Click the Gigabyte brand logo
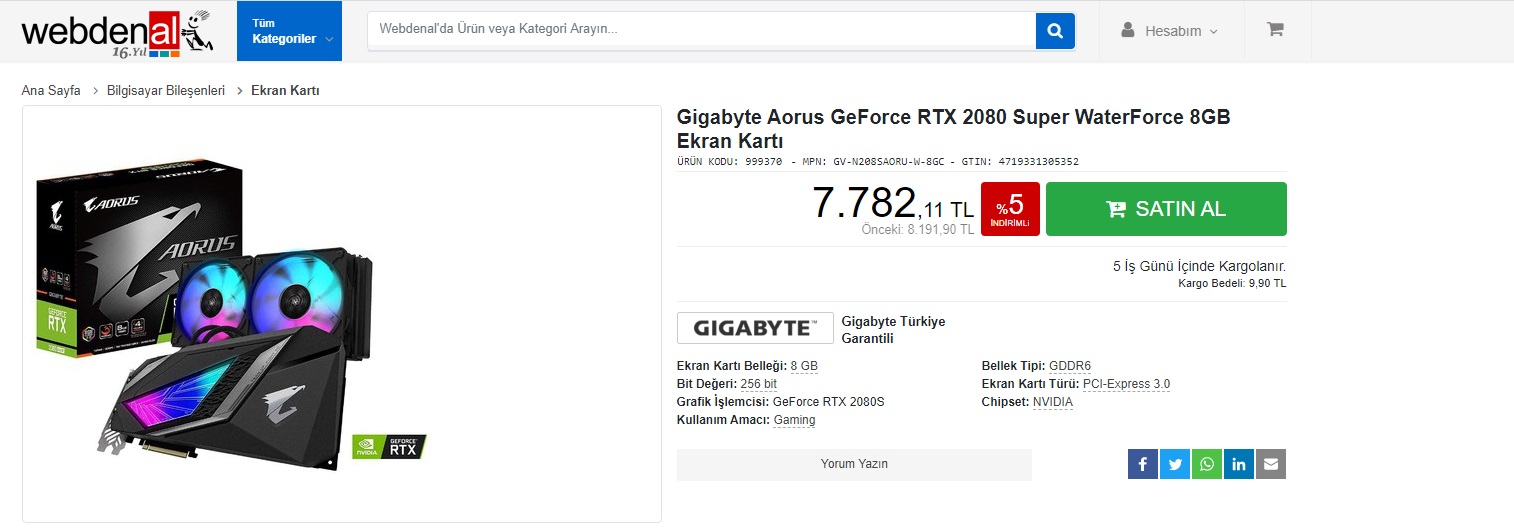The image size is (1514, 528). click(755, 328)
